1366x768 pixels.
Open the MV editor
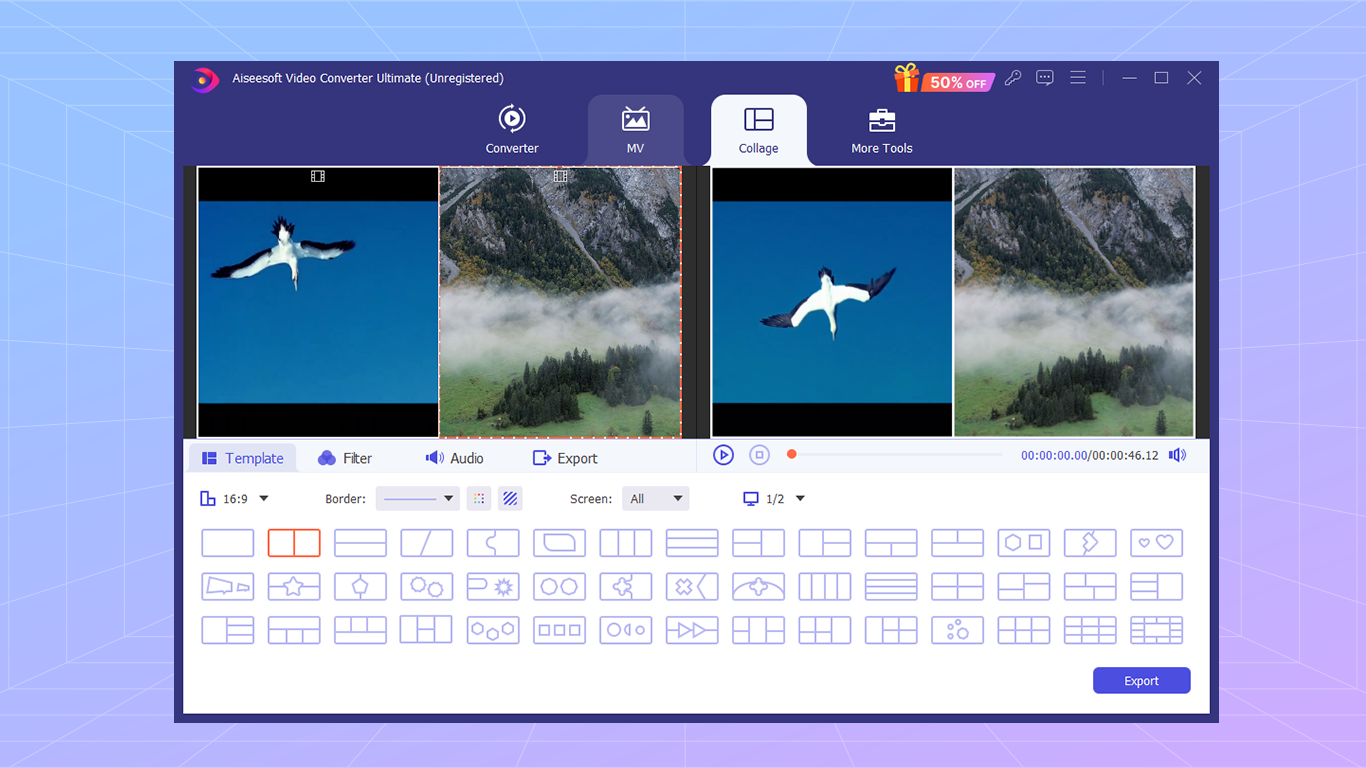click(635, 128)
